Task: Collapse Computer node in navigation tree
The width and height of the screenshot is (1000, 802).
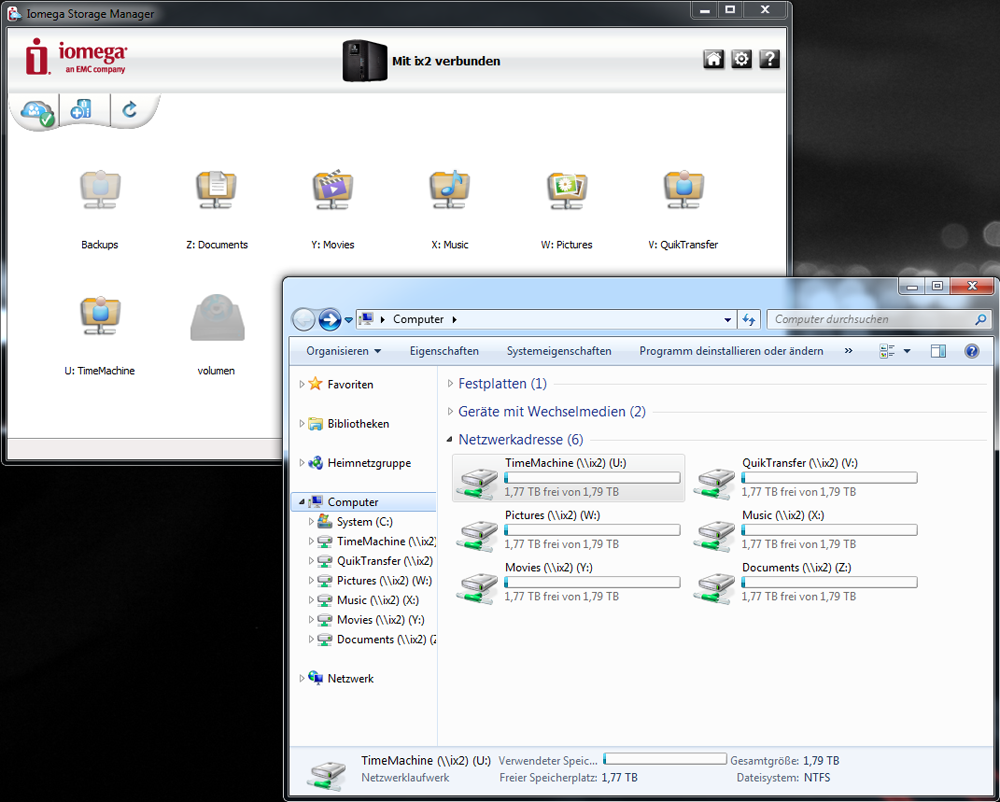Action: point(302,502)
